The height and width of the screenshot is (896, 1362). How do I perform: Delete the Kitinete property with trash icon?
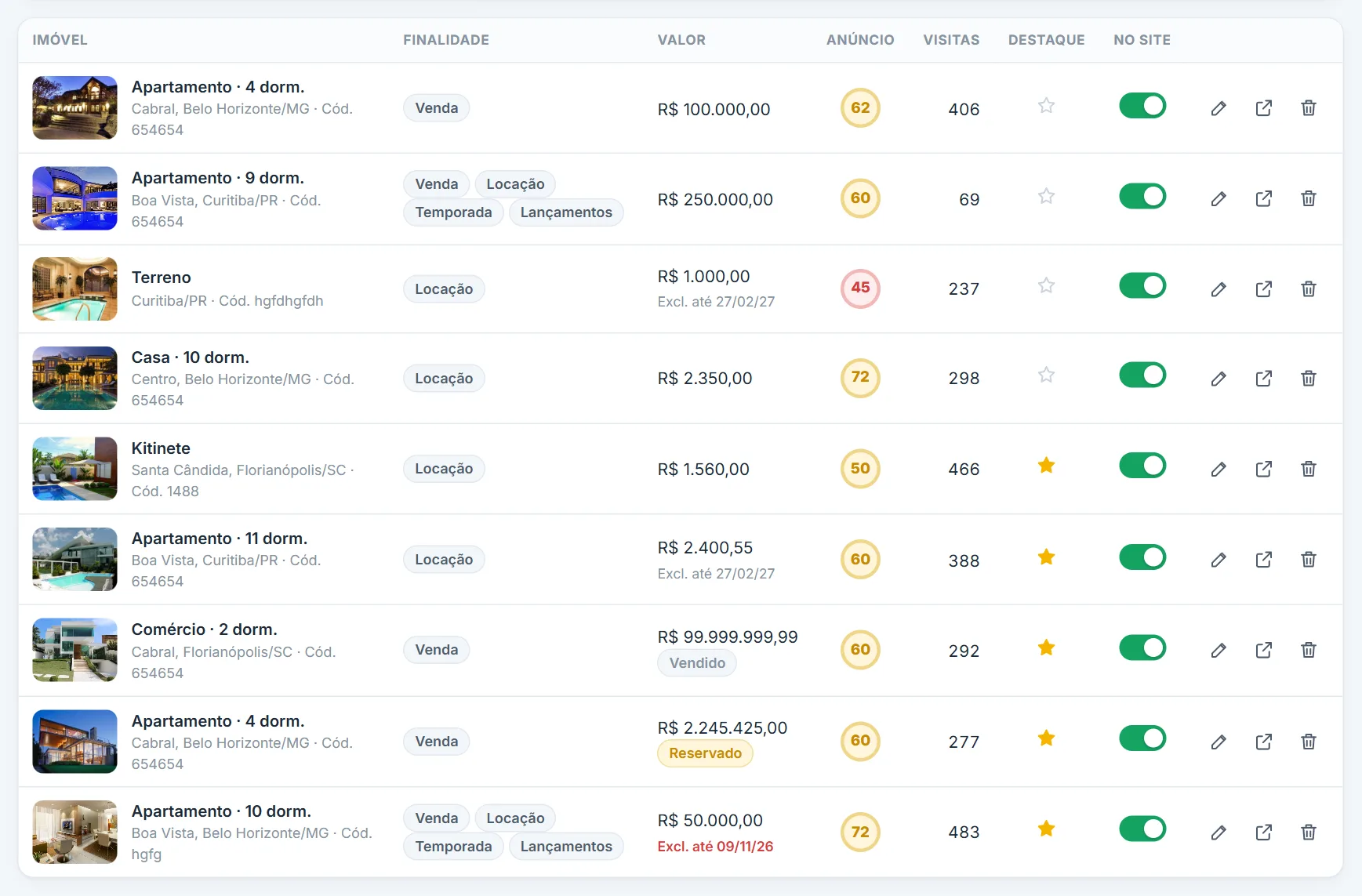pyautogui.click(x=1308, y=469)
